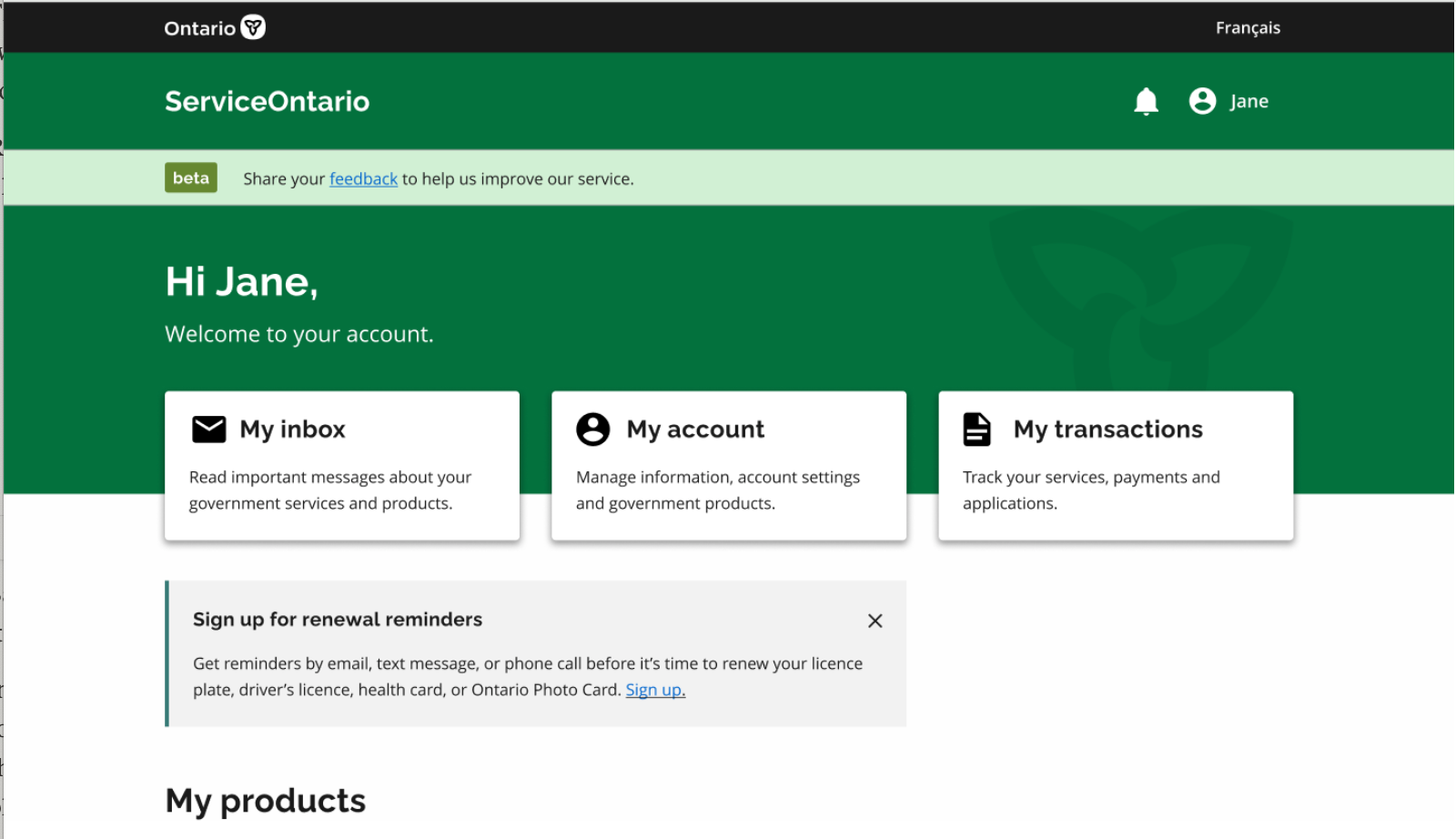This screenshot has width=1456, height=839.
Task: Click 'Welcome to your account.' text
Action: point(299,334)
